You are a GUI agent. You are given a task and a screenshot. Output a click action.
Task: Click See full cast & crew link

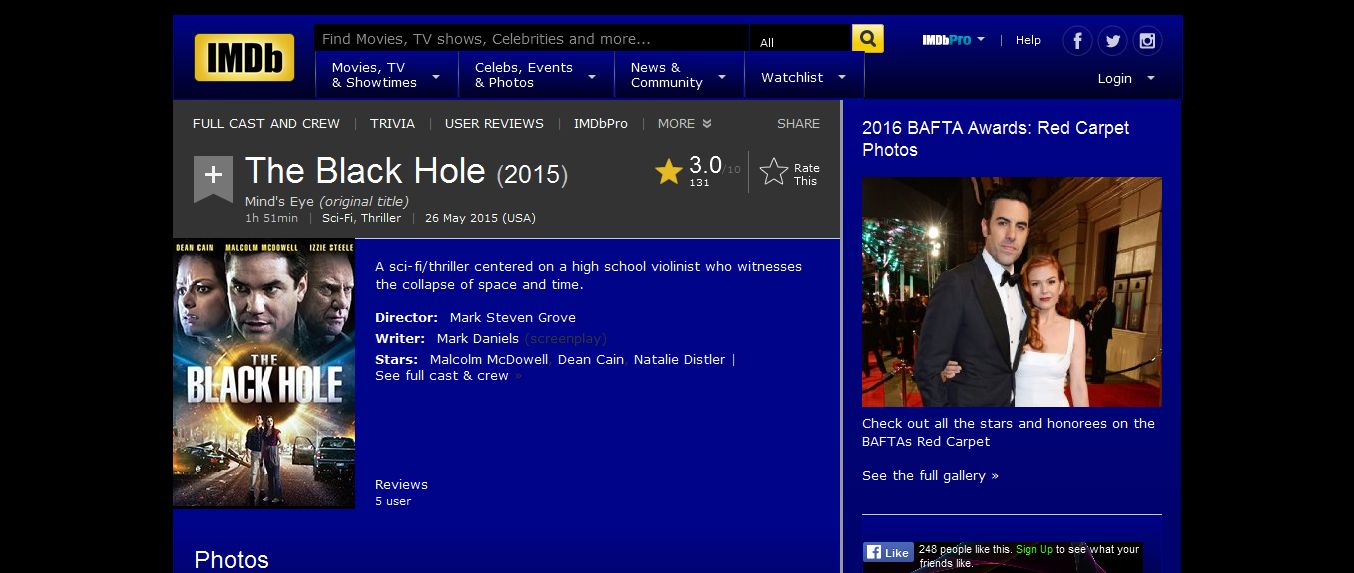(442, 376)
